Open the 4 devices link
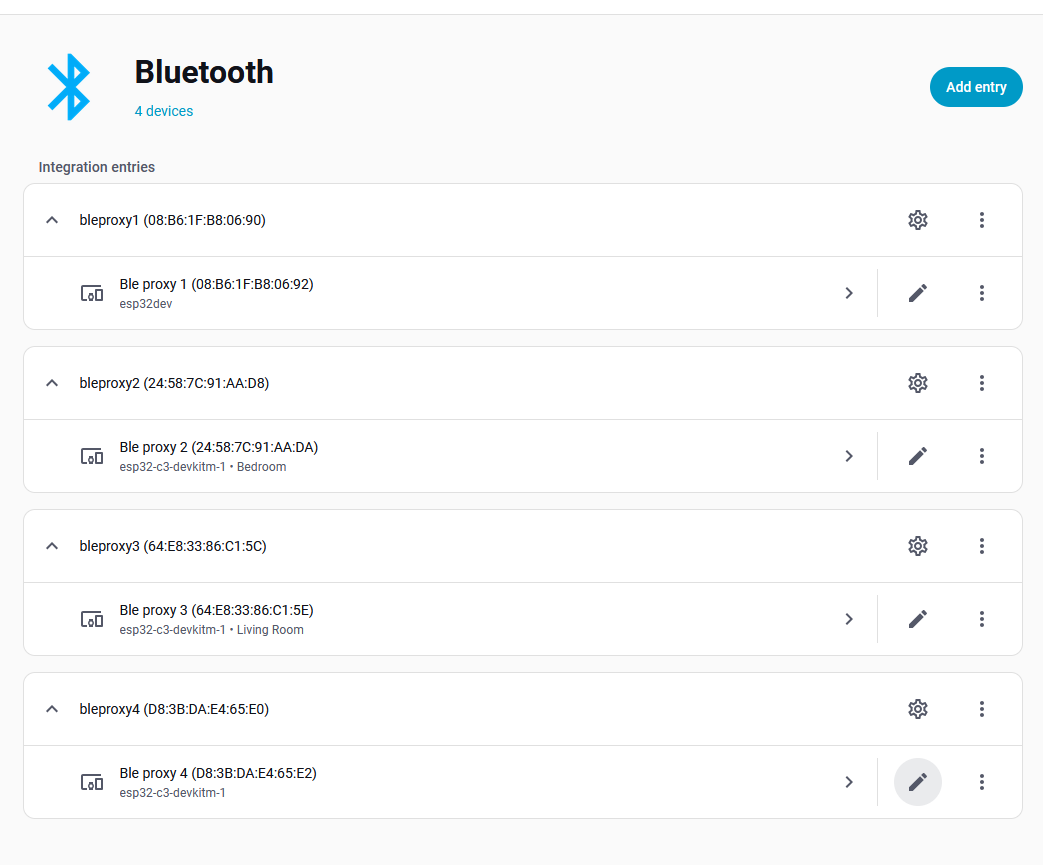 point(164,111)
